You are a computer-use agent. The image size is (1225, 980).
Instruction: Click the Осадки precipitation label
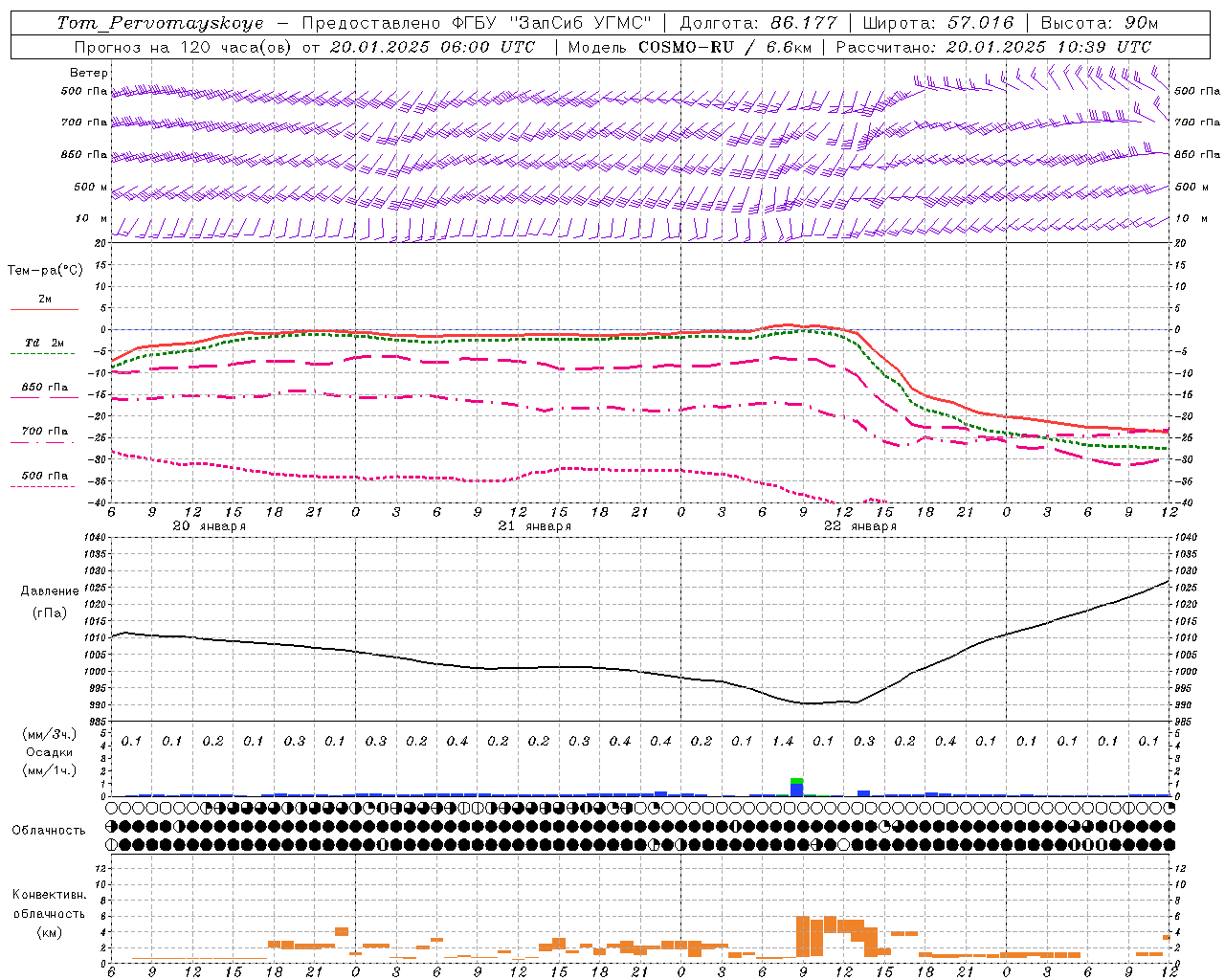pos(49,752)
